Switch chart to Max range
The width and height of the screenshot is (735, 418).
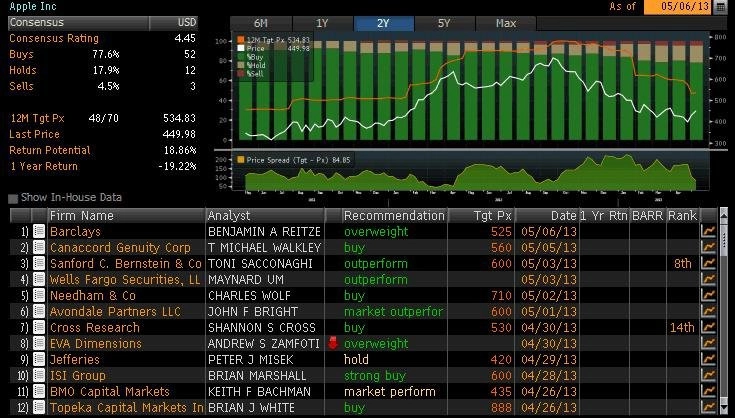(x=506, y=23)
